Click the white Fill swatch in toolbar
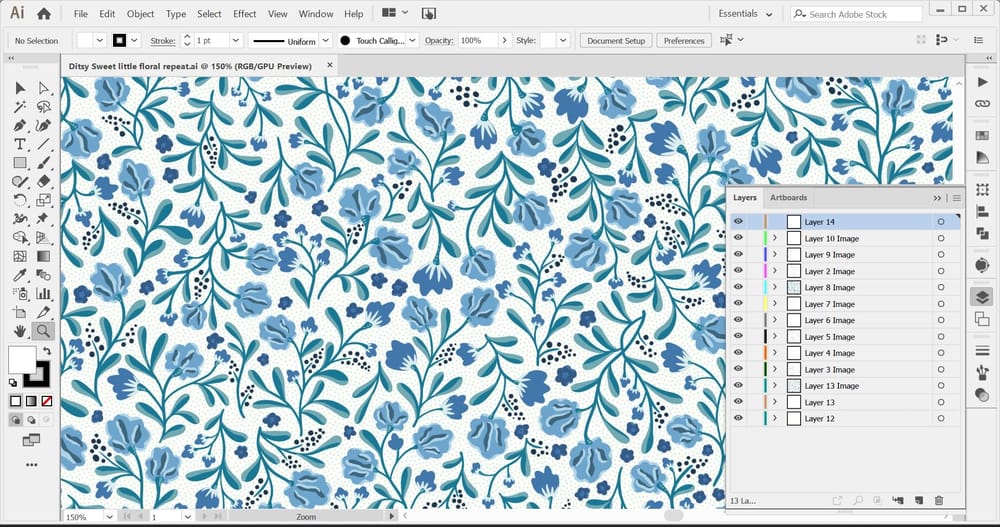The height and width of the screenshot is (527, 1000). [x=21, y=359]
